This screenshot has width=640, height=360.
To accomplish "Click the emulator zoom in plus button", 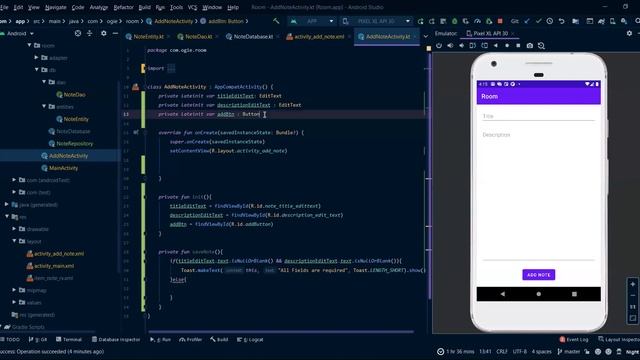I will tap(633, 284).
